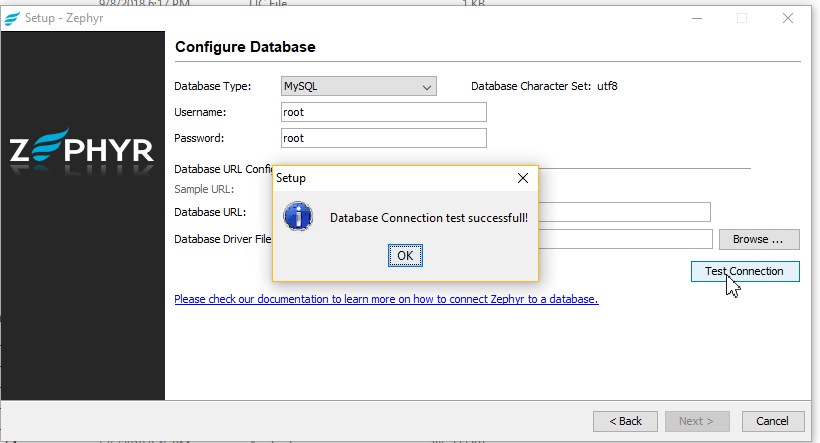Close the Setup popup with X
Screen dimensions: 820x443
(x=522, y=178)
